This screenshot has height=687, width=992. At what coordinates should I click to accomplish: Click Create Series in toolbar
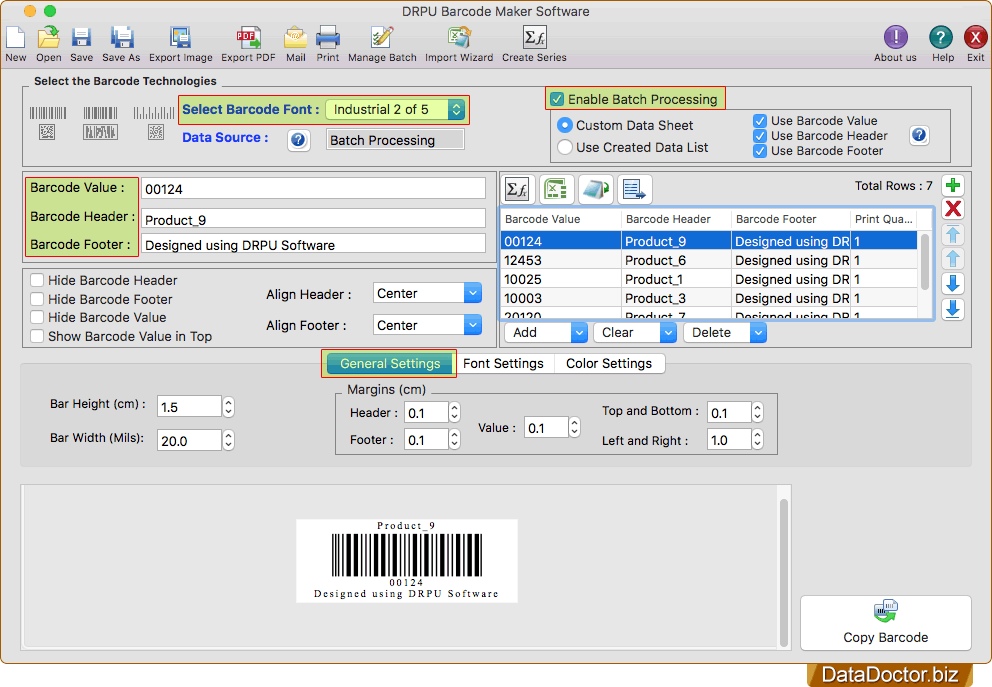[535, 38]
